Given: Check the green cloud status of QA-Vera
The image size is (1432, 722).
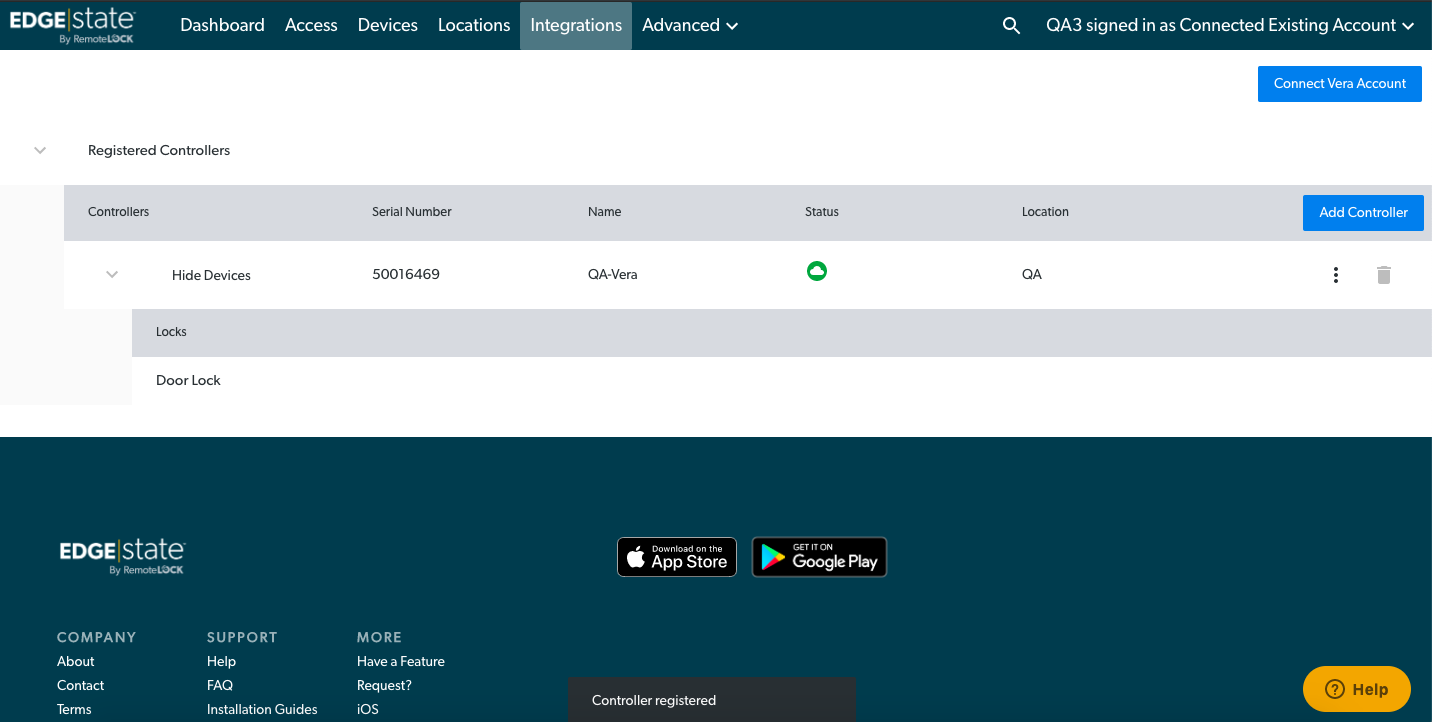Looking at the screenshot, I should pyautogui.click(x=817, y=271).
